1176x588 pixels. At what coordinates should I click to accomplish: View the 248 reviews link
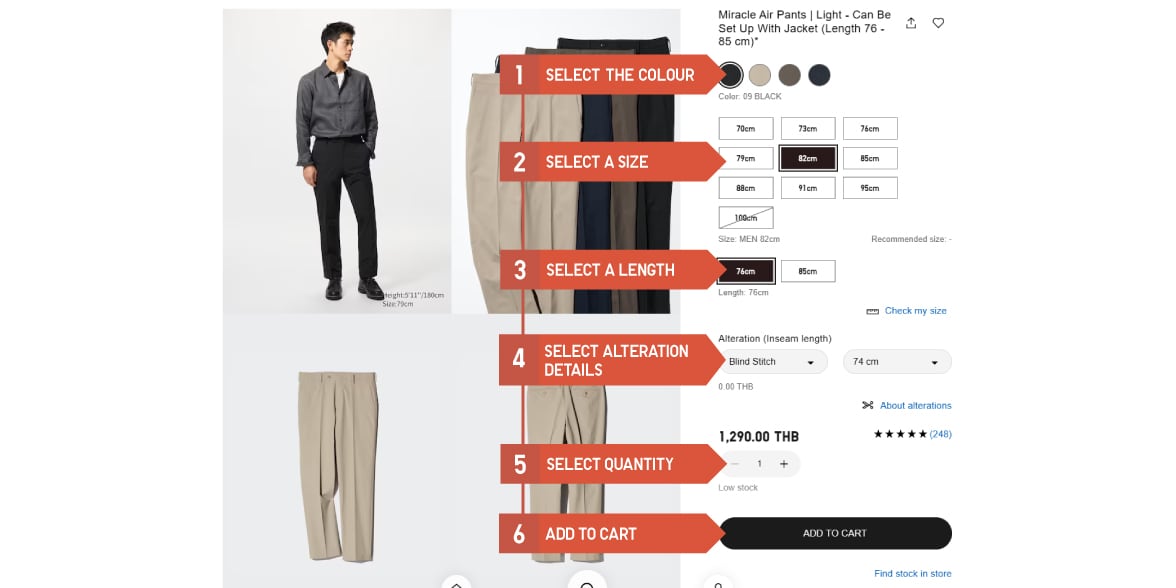coord(940,434)
